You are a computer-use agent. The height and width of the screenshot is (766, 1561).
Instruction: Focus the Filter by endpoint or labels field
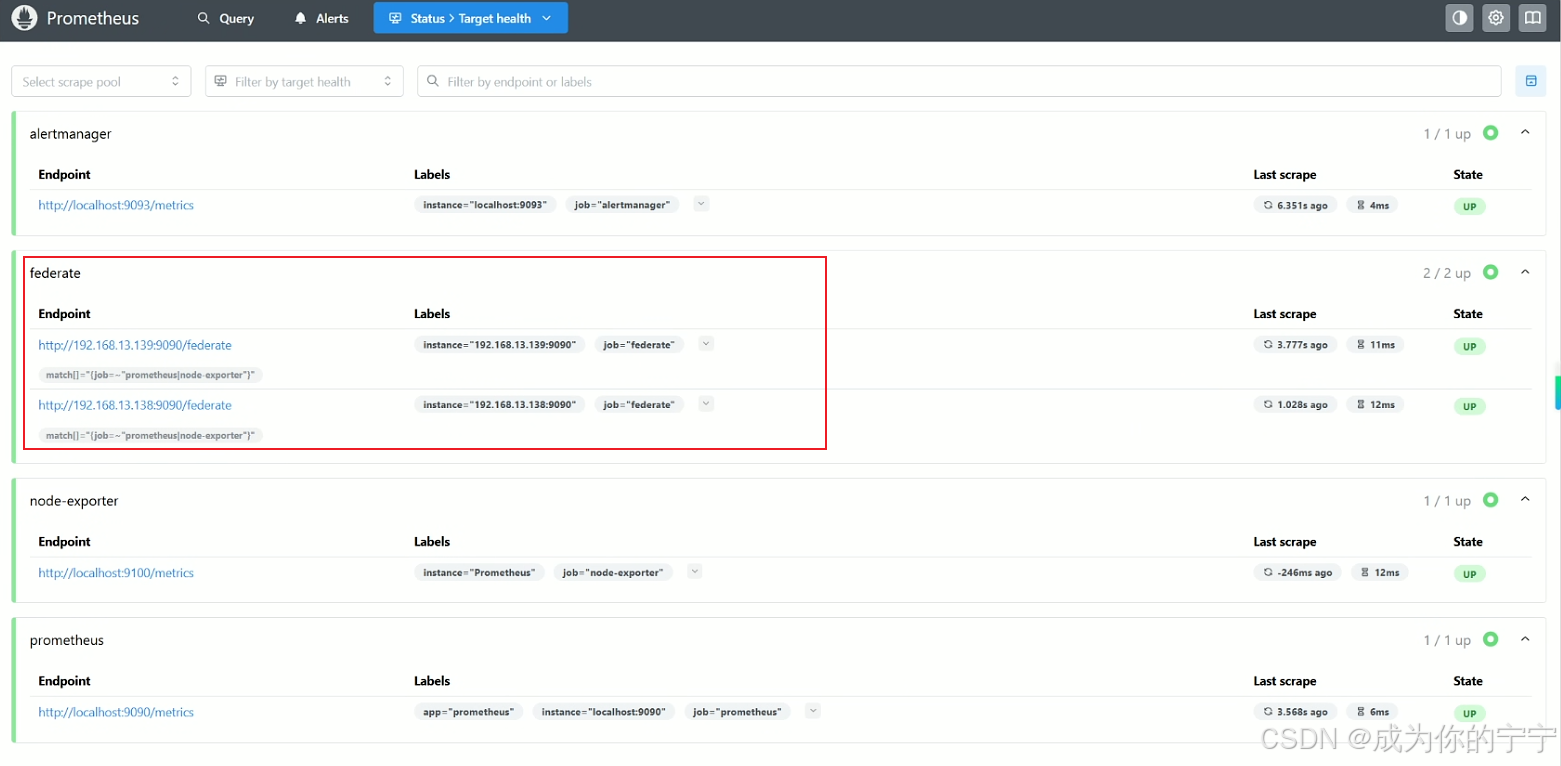[959, 81]
